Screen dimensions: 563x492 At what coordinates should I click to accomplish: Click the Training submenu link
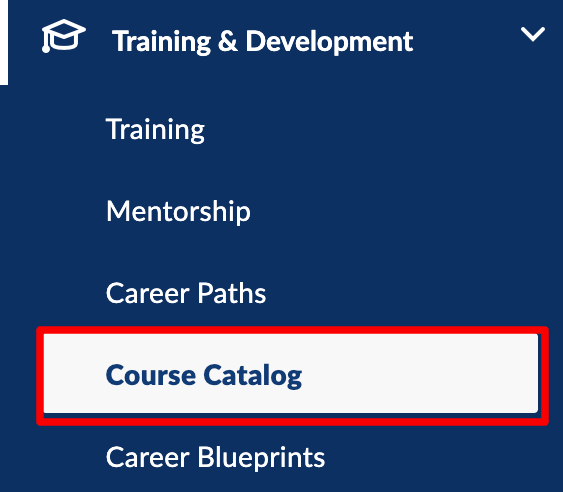coord(155,130)
